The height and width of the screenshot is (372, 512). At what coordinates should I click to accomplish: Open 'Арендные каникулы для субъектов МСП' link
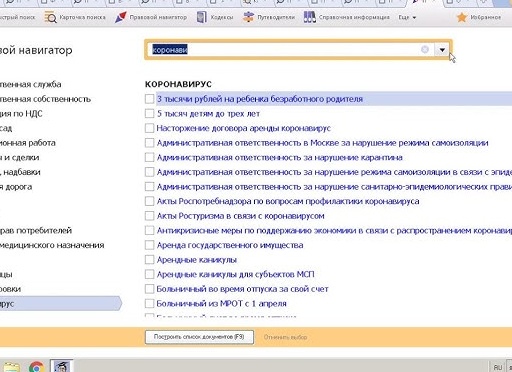pyautogui.click(x=235, y=274)
